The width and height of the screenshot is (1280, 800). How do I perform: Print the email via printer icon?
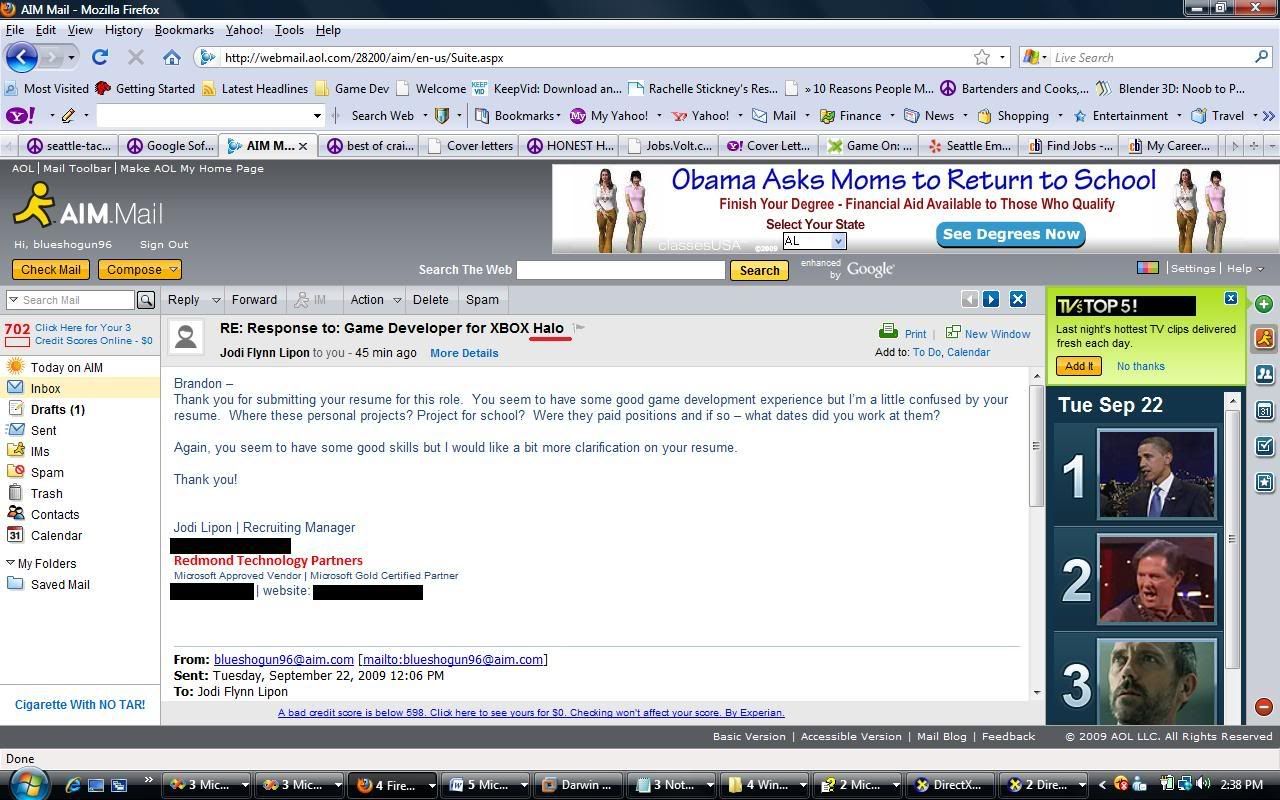(888, 332)
